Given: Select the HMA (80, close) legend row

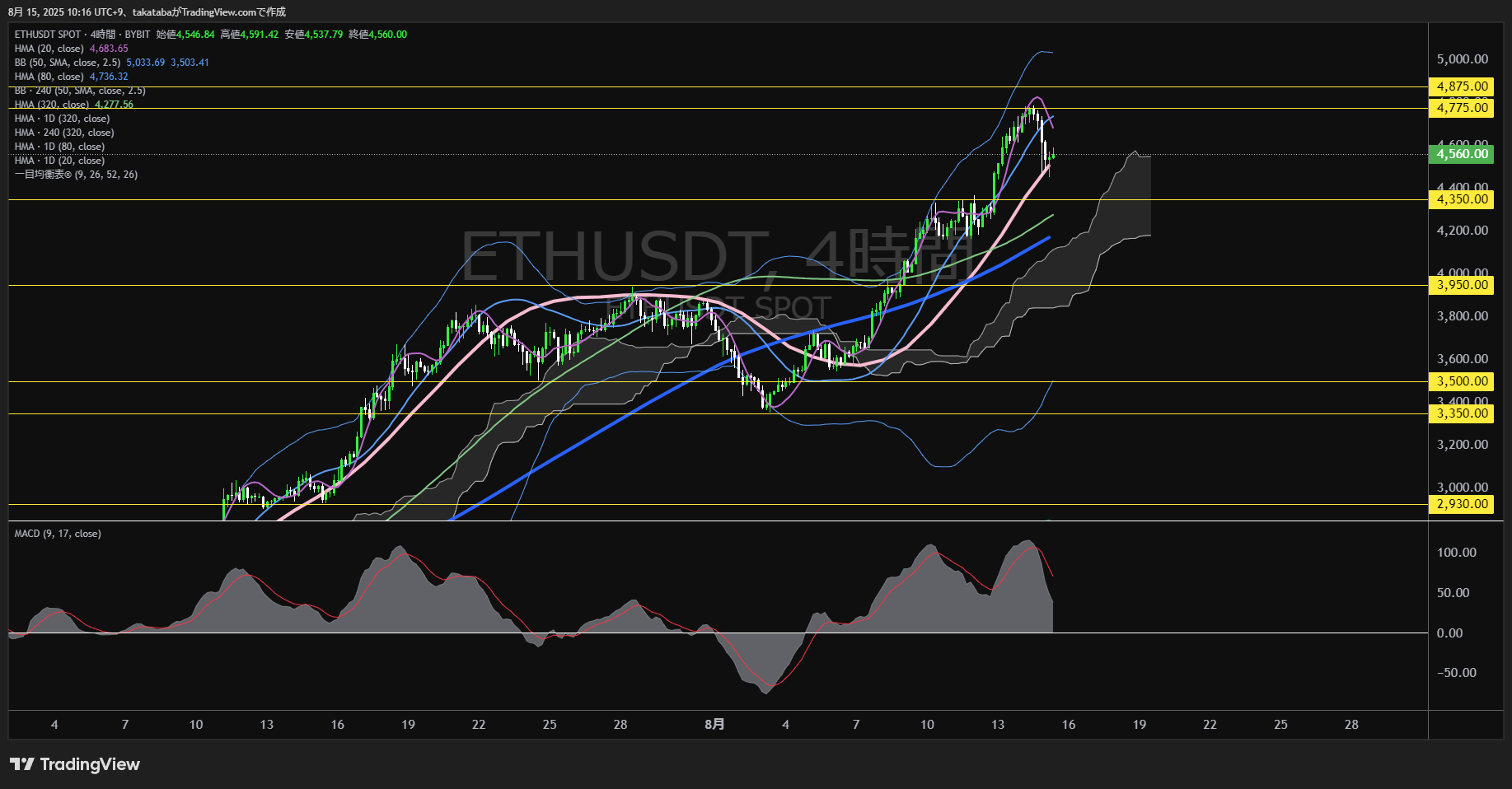Looking at the screenshot, I should coord(49,77).
